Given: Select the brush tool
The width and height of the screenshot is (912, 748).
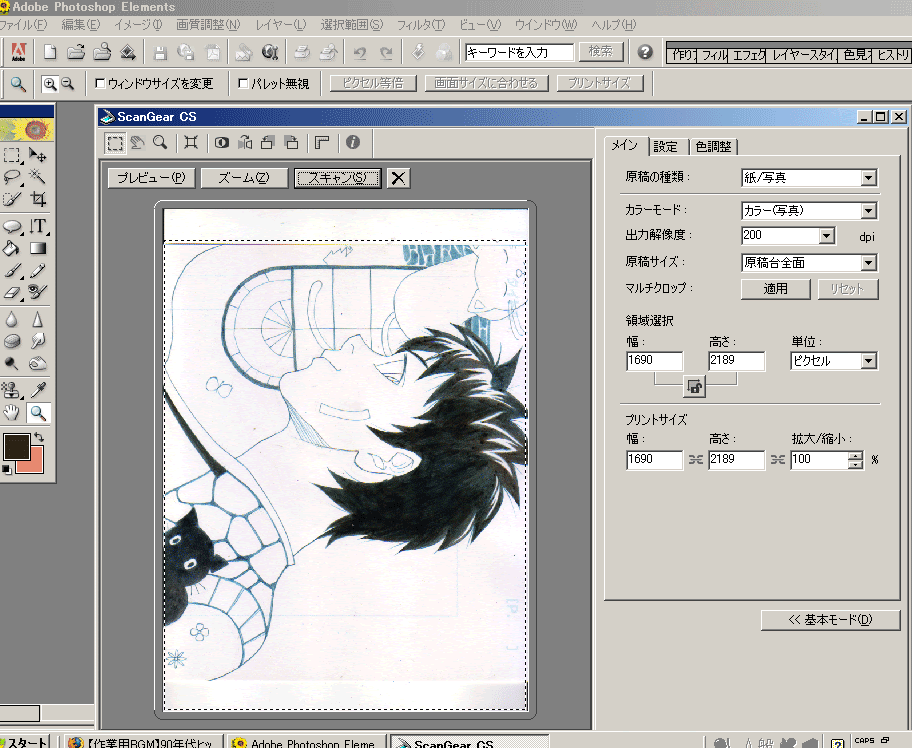Looking at the screenshot, I should 12,270.
